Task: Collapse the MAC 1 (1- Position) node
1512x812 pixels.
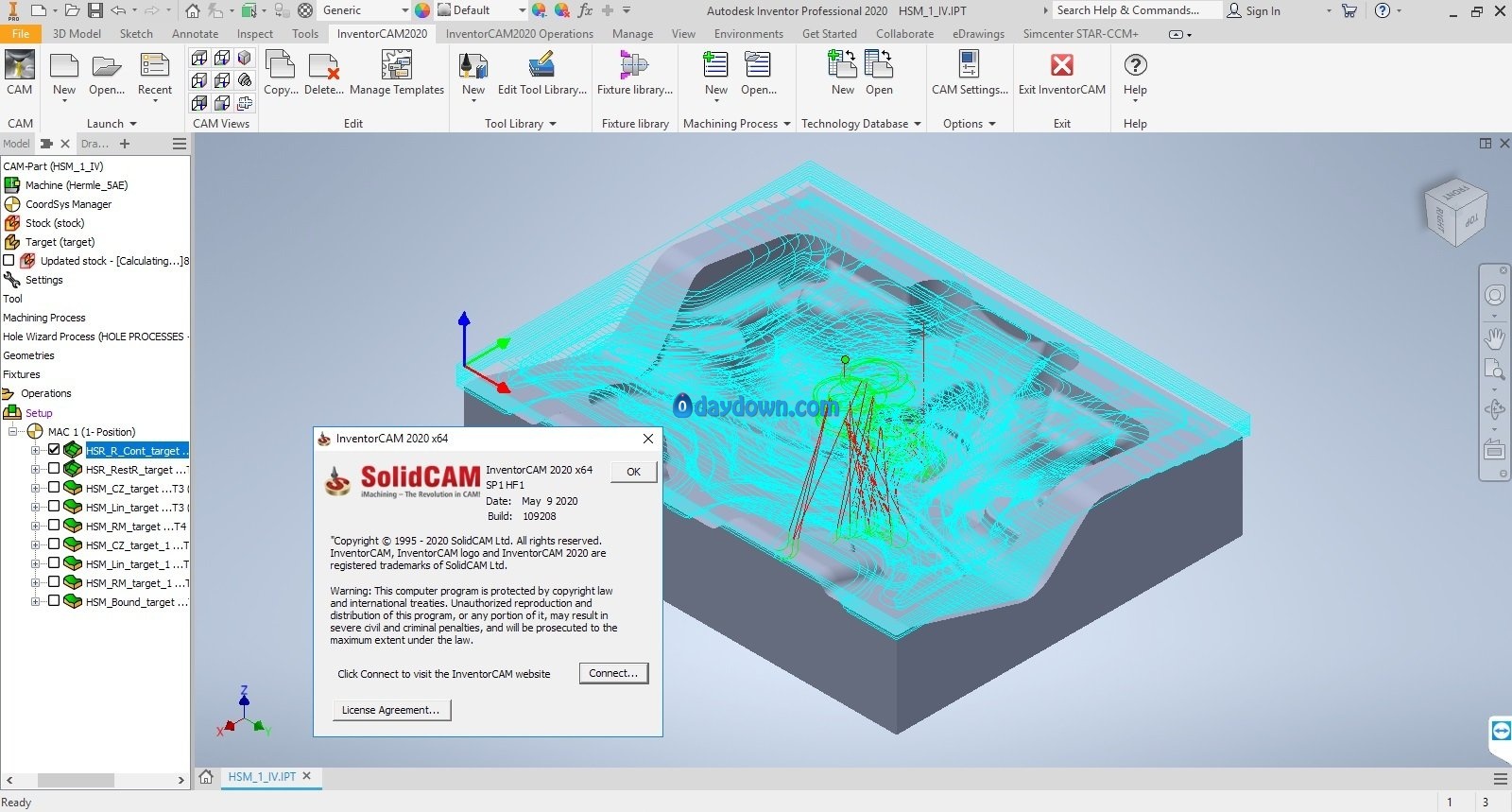Action: (x=13, y=431)
